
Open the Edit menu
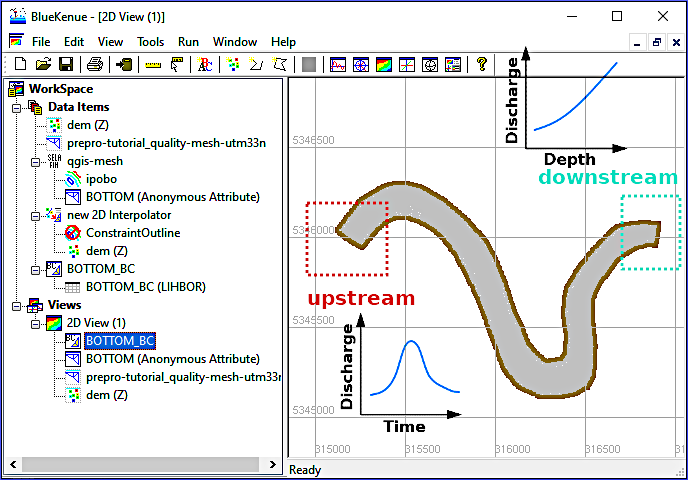coord(74,42)
